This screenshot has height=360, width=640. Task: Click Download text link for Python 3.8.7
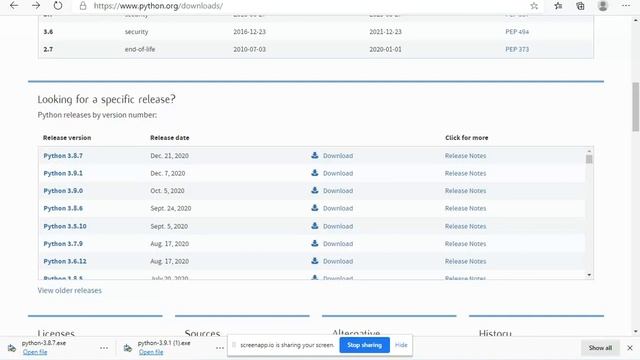click(x=338, y=156)
